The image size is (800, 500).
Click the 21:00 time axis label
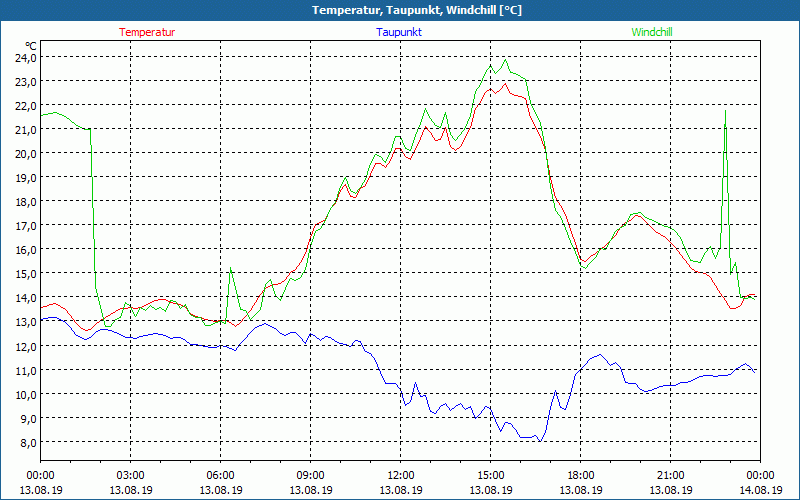[670, 476]
